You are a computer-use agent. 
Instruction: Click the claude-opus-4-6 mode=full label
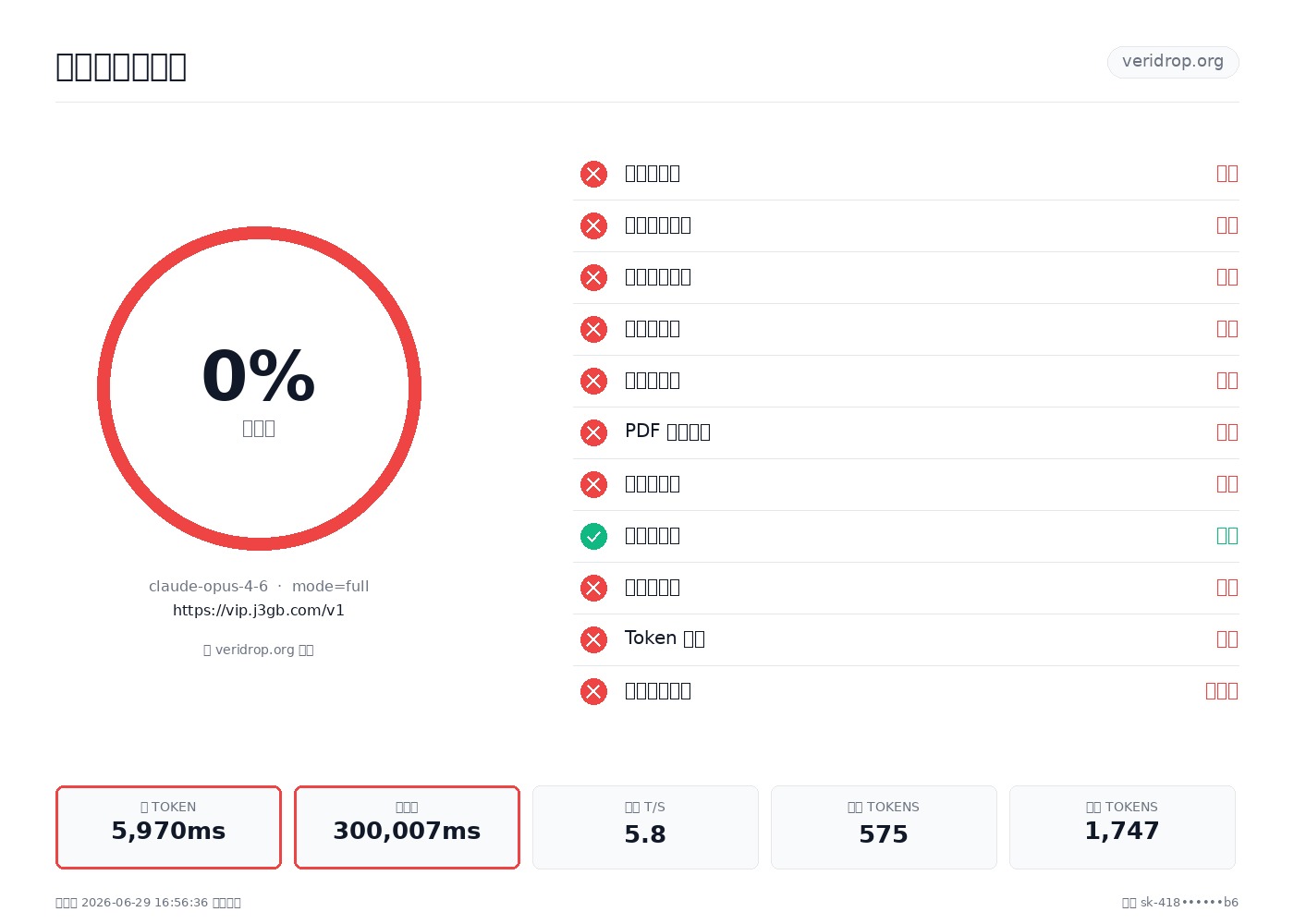point(259,587)
